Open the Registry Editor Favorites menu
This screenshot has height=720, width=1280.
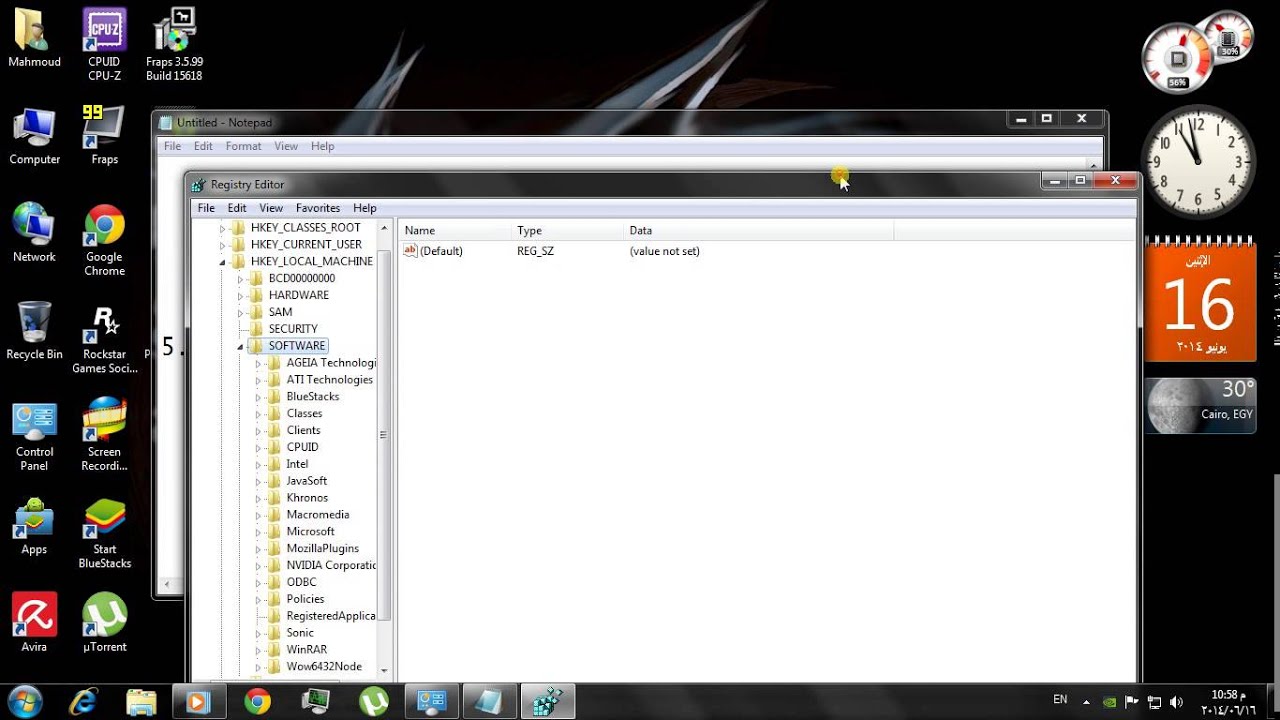point(318,208)
